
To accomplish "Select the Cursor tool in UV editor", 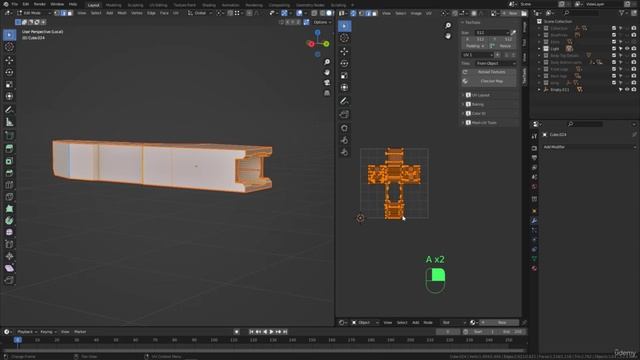I will tap(344, 38).
